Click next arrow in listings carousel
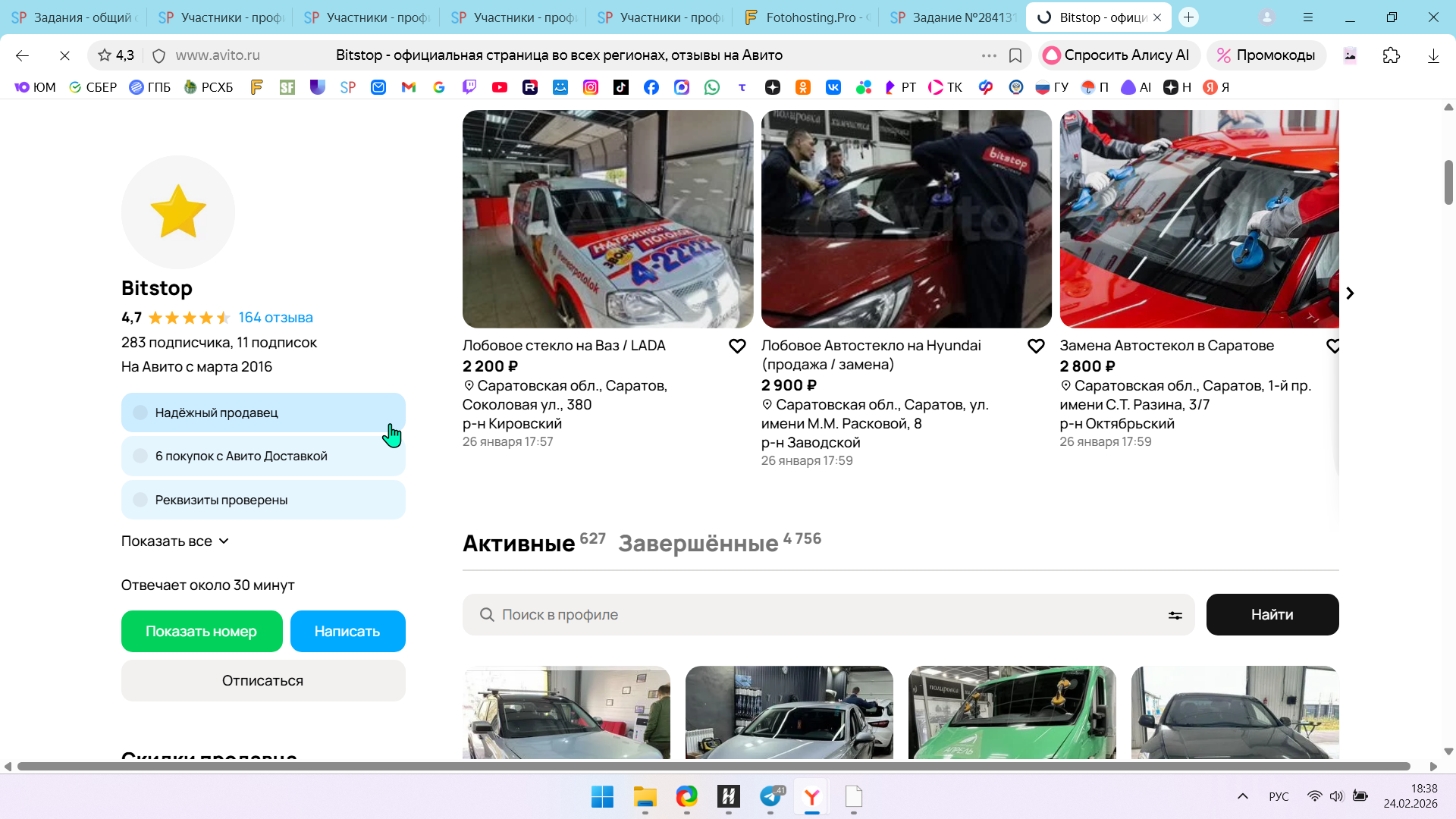Screen dimensions: 1456x819 1350,293
